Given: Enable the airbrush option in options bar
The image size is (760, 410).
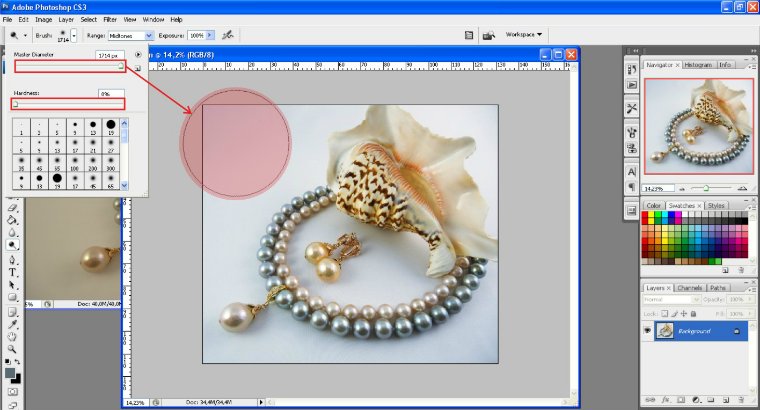Looking at the screenshot, I should 227,35.
